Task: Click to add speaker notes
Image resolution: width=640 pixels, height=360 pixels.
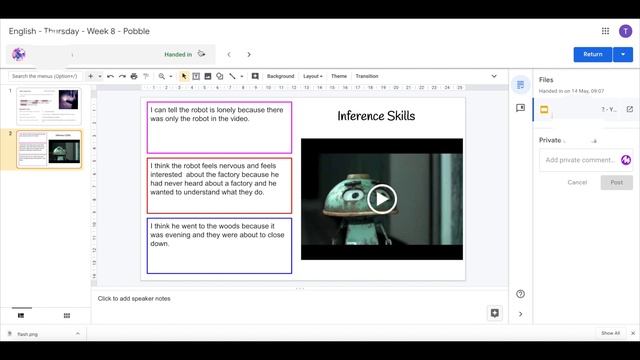Action: click(x=134, y=299)
